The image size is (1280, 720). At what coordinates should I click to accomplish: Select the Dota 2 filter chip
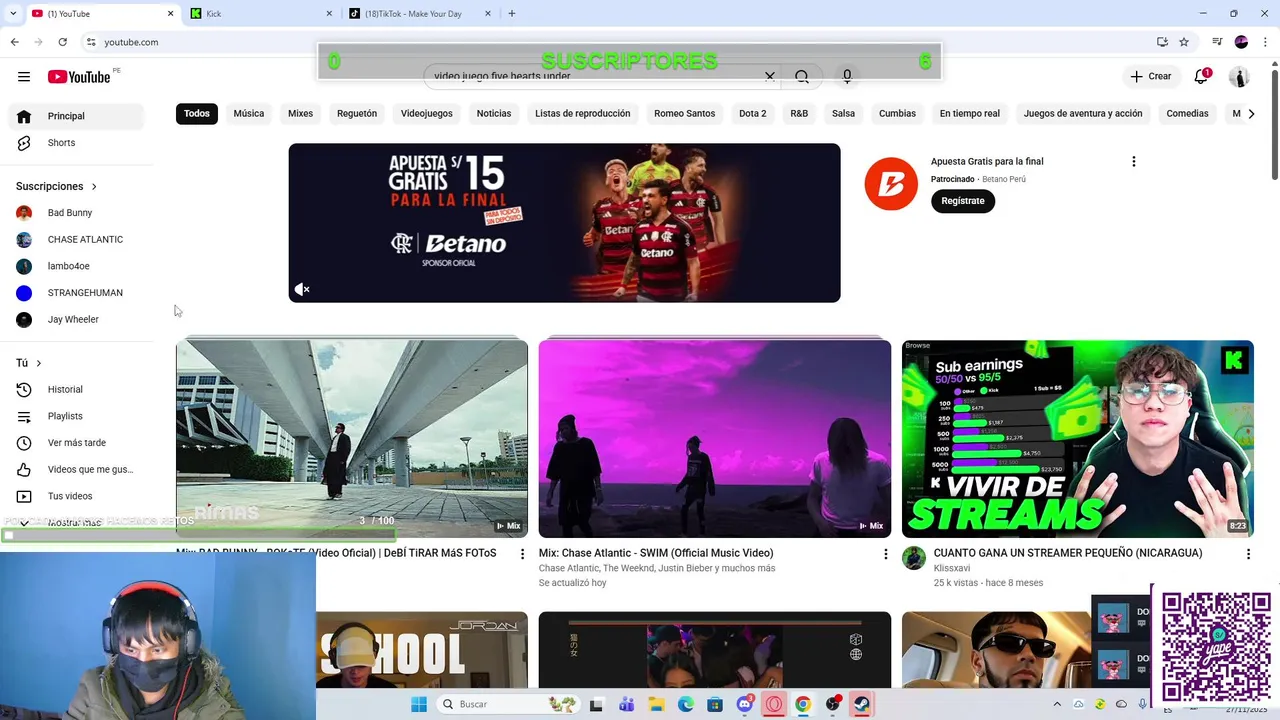coord(753,113)
